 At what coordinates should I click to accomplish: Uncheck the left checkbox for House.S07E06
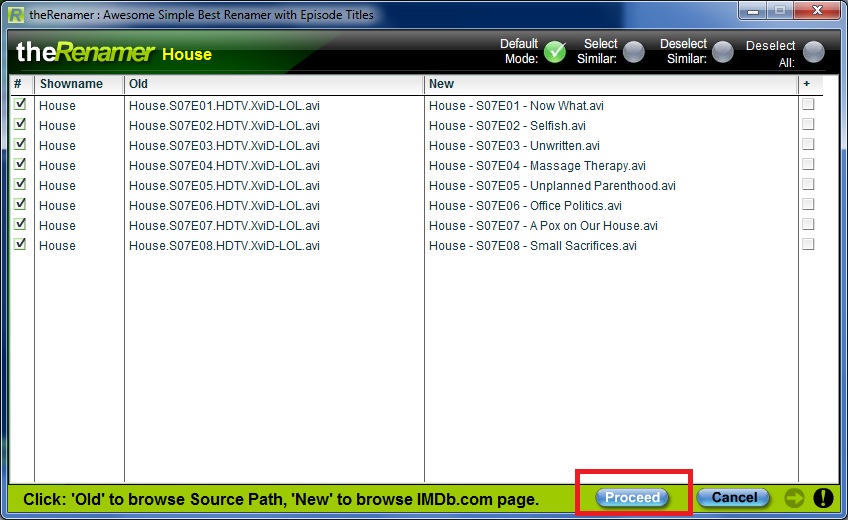[20, 204]
